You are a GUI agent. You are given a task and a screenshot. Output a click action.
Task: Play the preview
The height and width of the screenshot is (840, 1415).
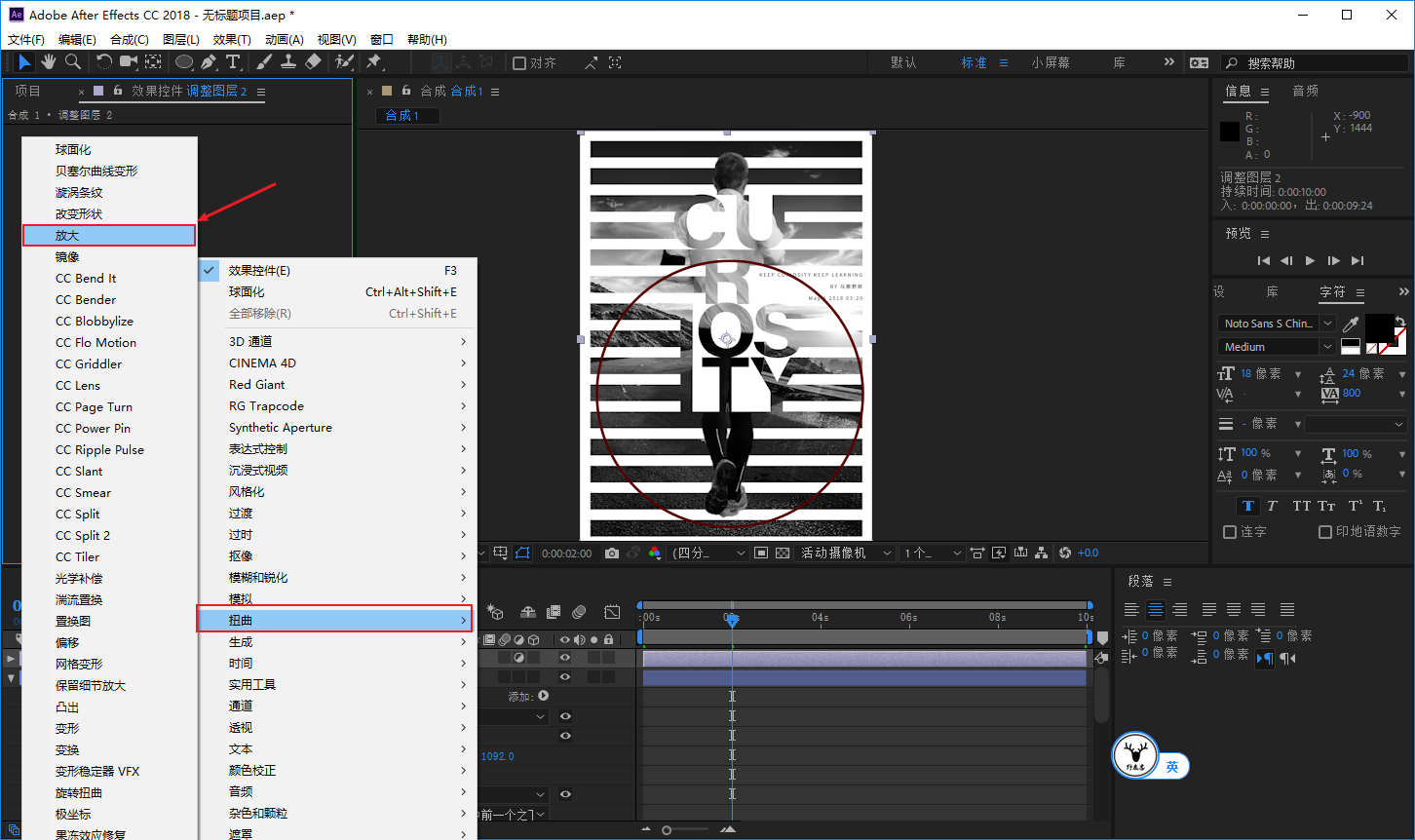[x=1310, y=260]
